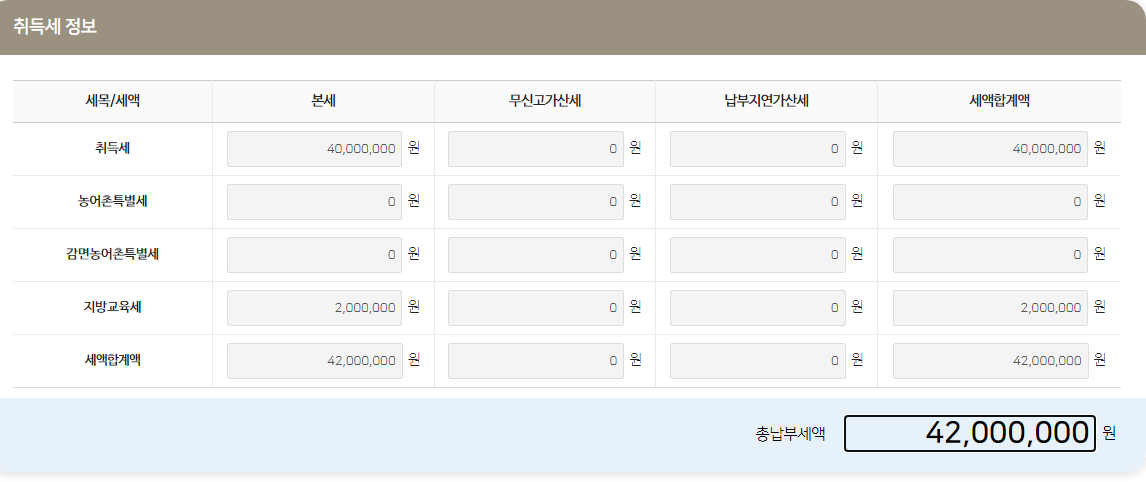Image resolution: width=1146 pixels, height=482 pixels.
Task: Click the 납부지연가산세 column header
Action: point(766,102)
